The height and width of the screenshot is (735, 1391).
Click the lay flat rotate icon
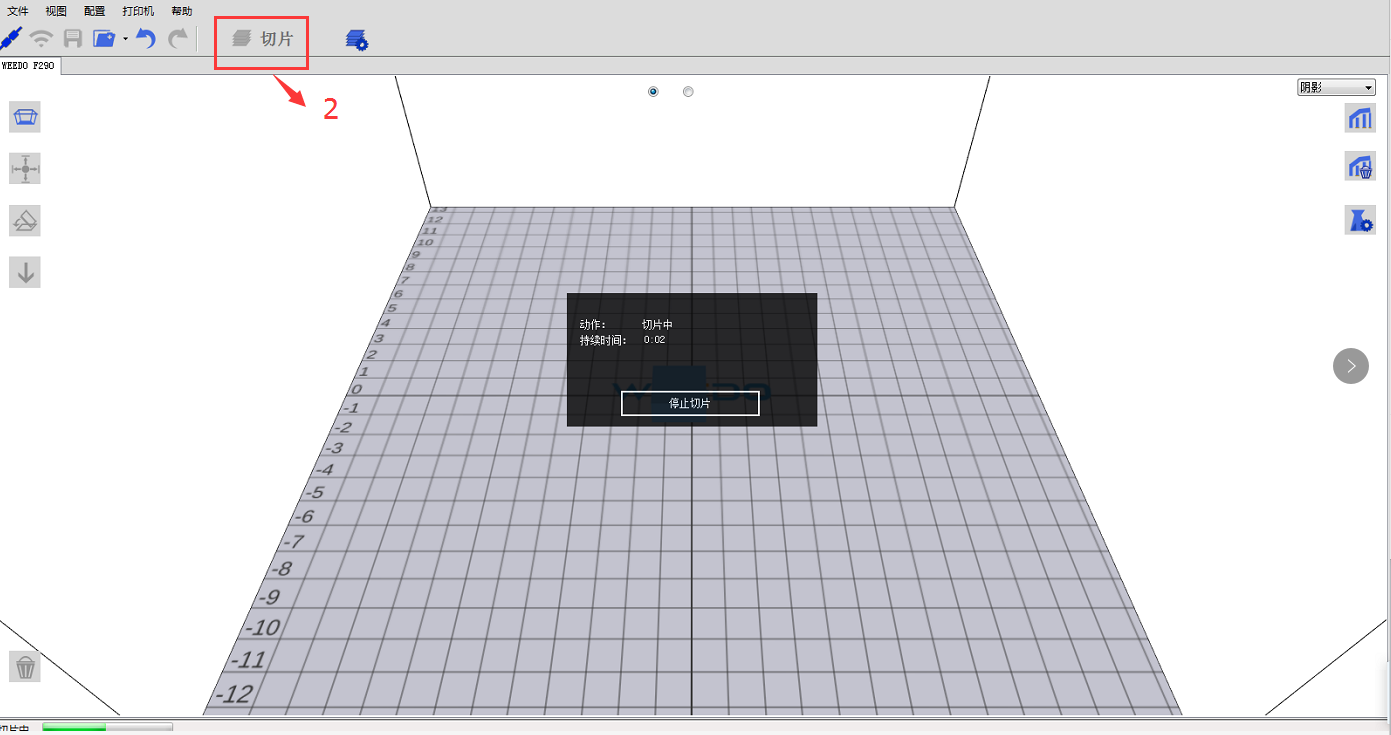coord(25,220)
